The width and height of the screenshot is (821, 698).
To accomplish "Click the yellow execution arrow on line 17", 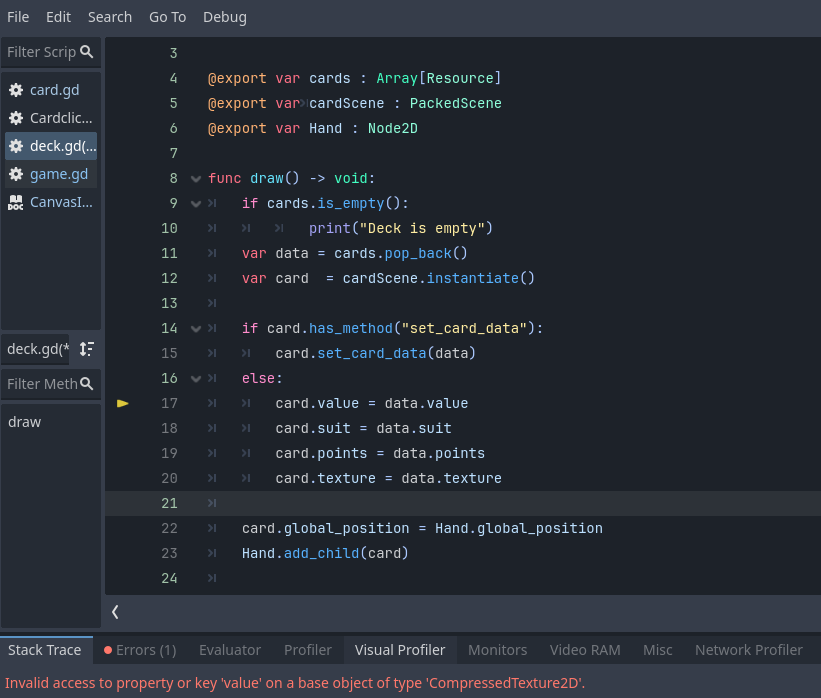I will click(x=123, y=403).
